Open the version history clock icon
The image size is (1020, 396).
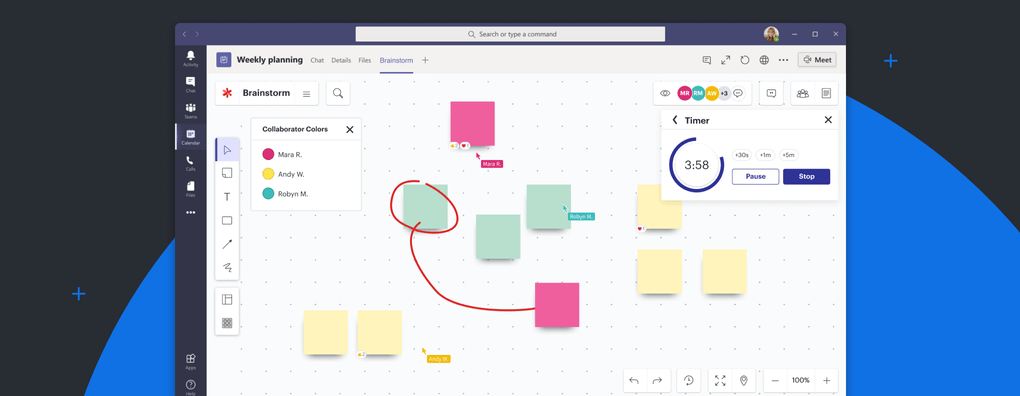point(688,380)
